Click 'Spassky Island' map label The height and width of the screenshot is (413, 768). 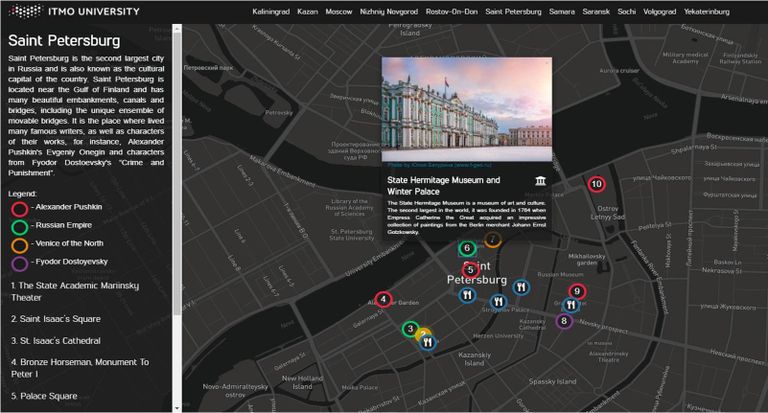coord(552,381)
